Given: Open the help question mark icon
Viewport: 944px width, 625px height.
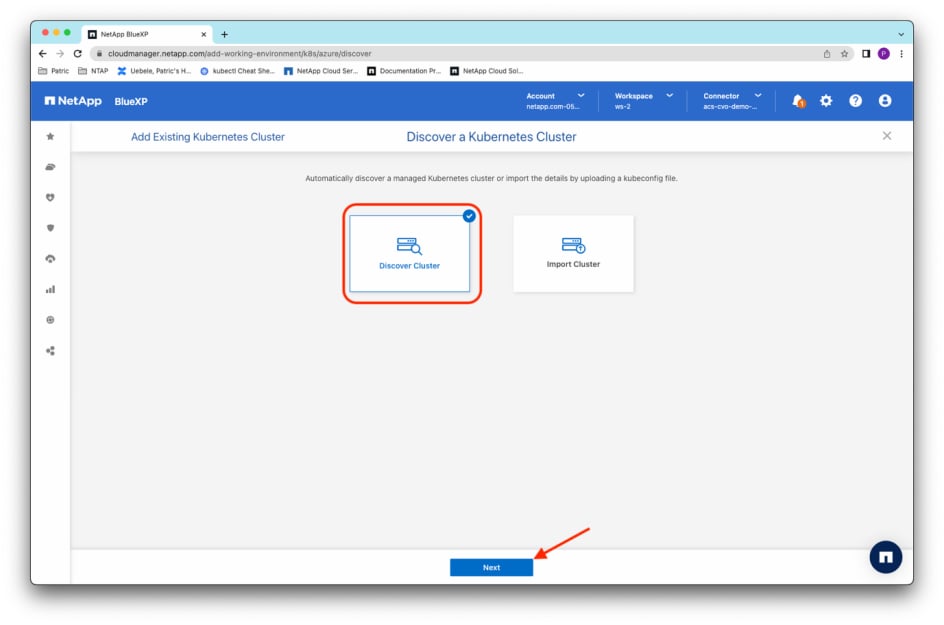Looking at the screenshot, I should click(855, 101).
